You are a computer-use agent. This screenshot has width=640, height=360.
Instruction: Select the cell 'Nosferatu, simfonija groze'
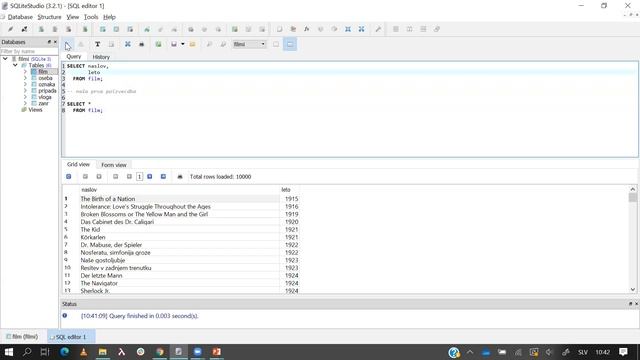point(180,252)
